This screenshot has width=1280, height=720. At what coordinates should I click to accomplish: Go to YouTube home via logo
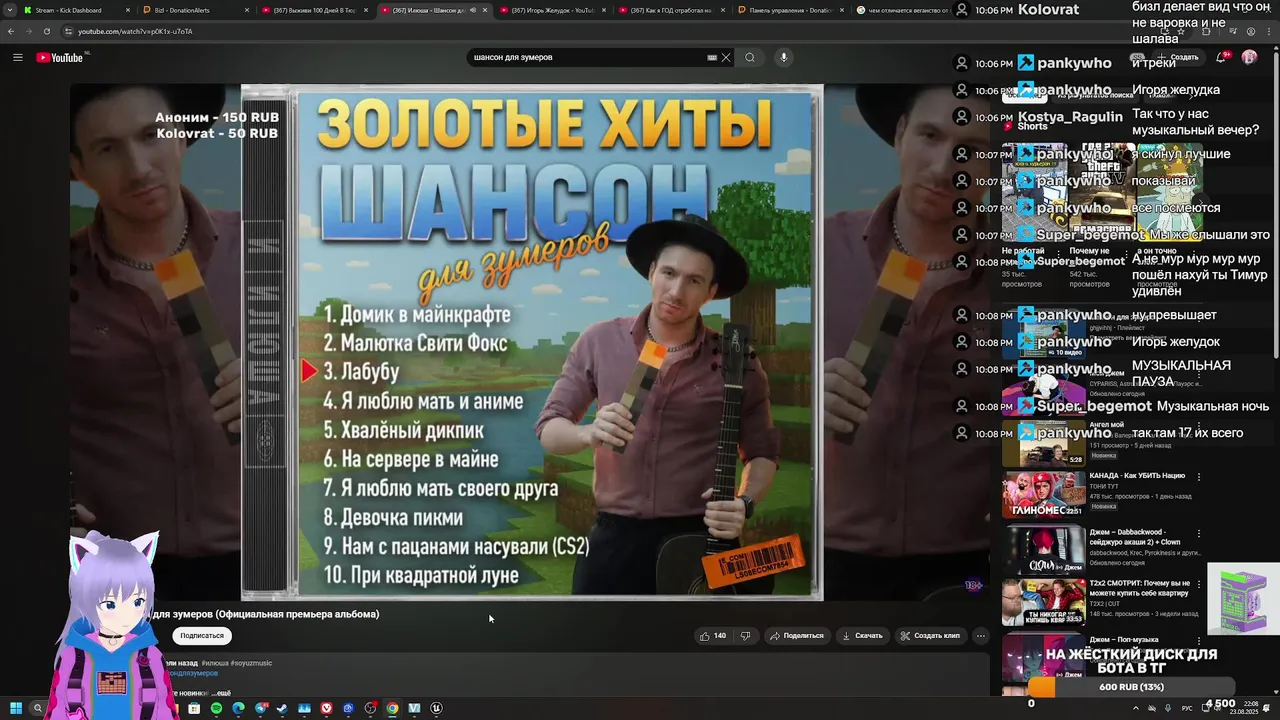point(60,57)
